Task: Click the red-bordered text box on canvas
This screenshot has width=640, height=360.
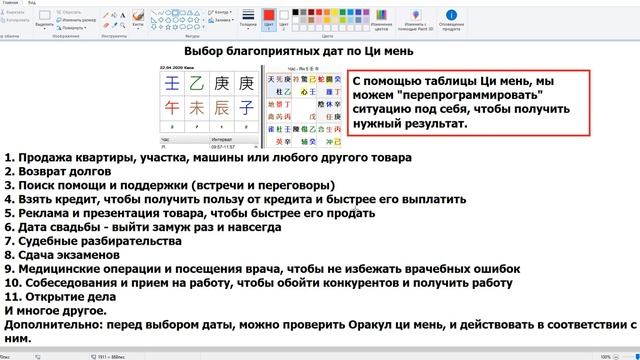Action: 469,103
